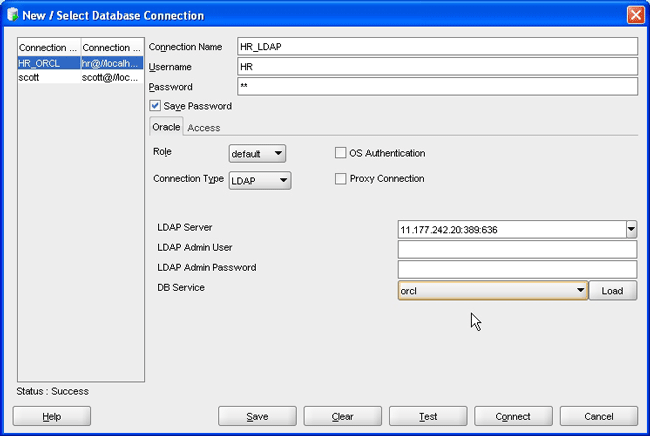Expand the LDAP Server dropdown arrow
The height and width of the screenshot is (436, 650).
(631, 229)
